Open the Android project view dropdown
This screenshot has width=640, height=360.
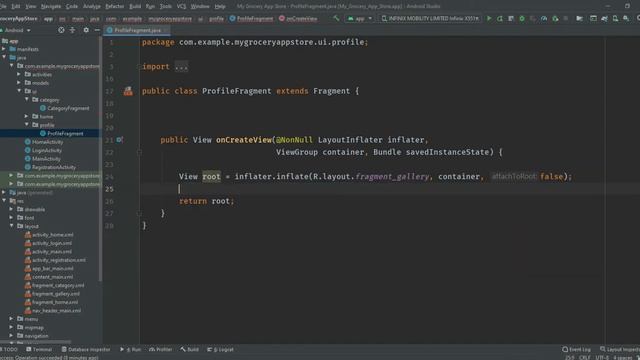coord(16,30)
